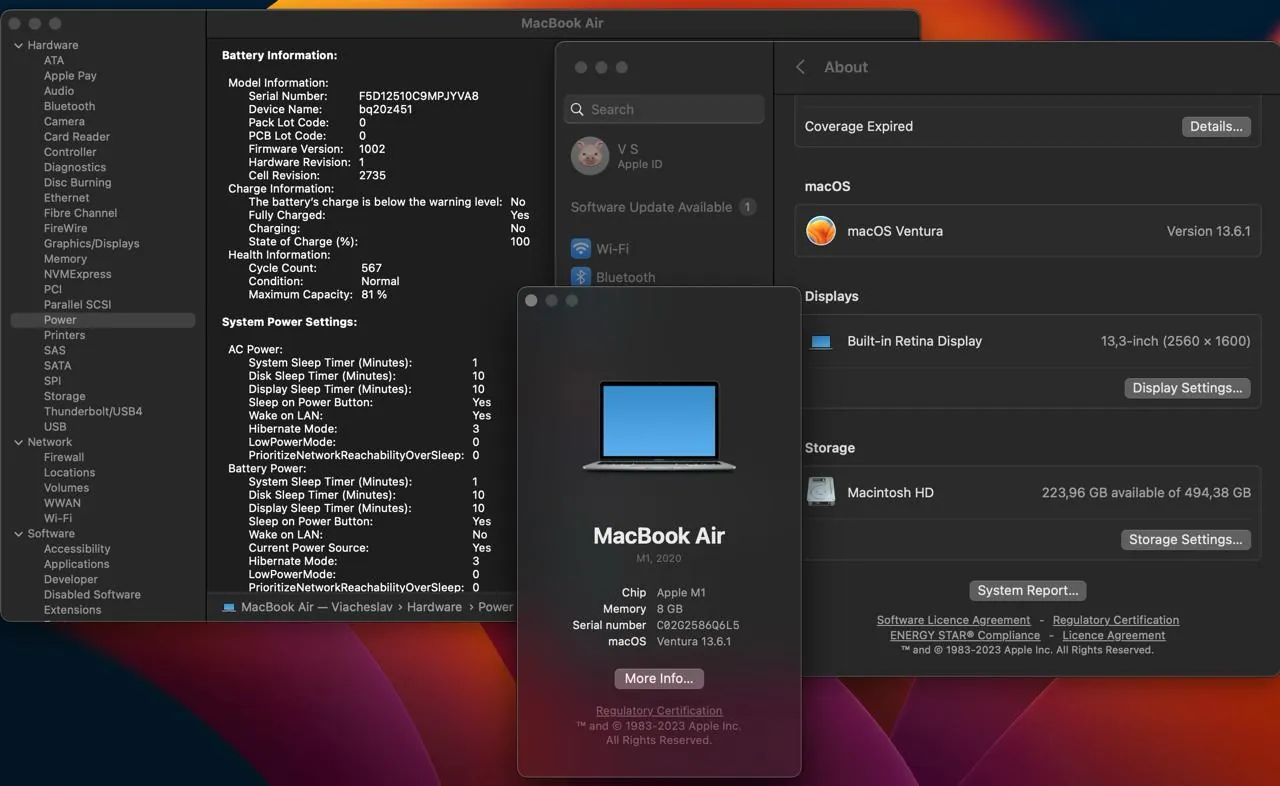Viewport: 1280px width, 786px height.
Task: Select Ethernet in the Hardware list
Action: 67,198
